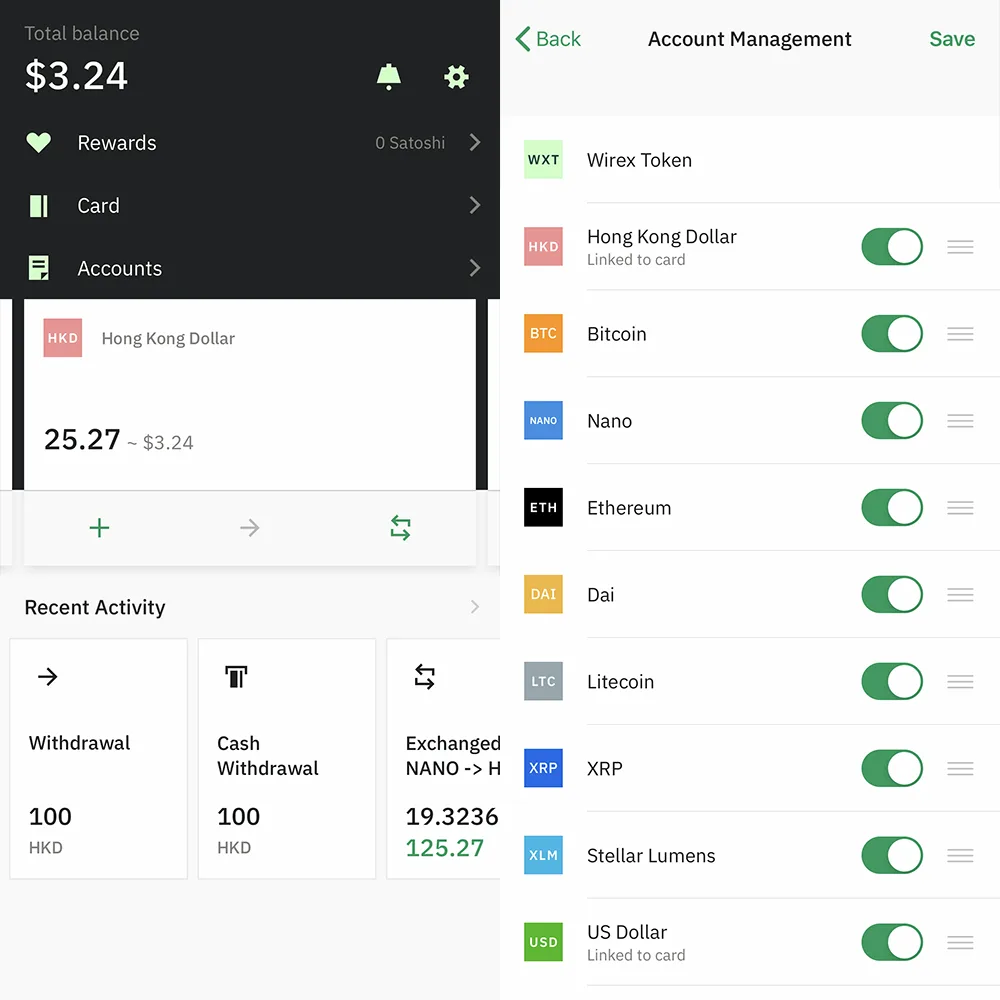The height and width of the screenshot is (1000, 1000).
Task: Go Back from Account Management
Action: pyautogui.click(x=548, y=39)
